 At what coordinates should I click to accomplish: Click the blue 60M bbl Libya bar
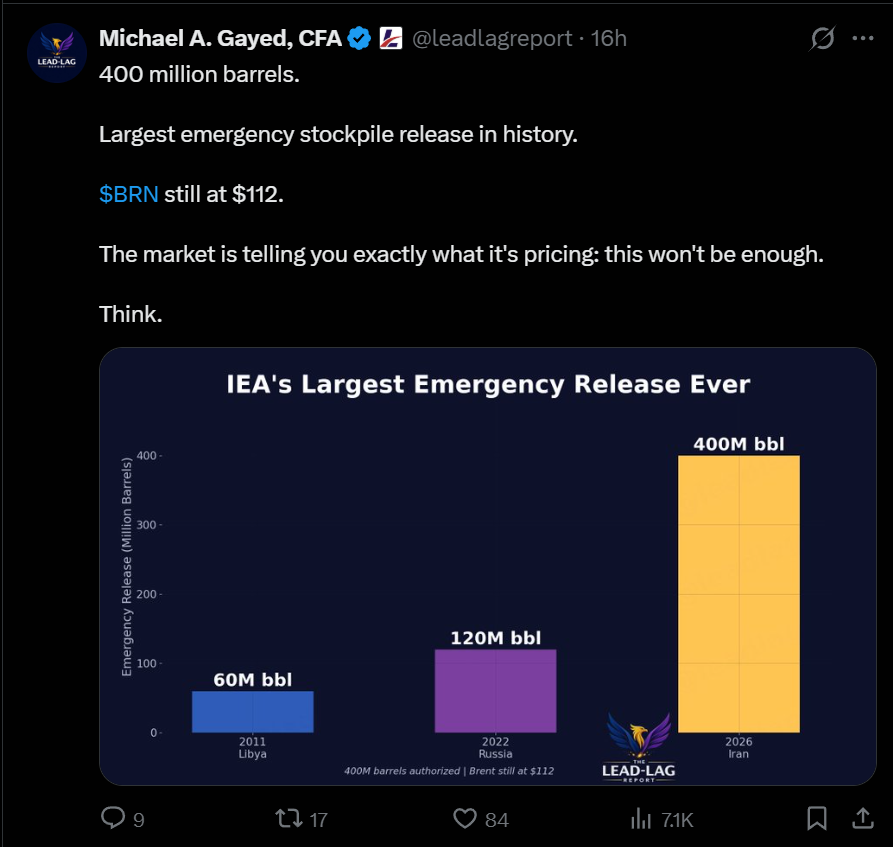[x=252, y=712]
